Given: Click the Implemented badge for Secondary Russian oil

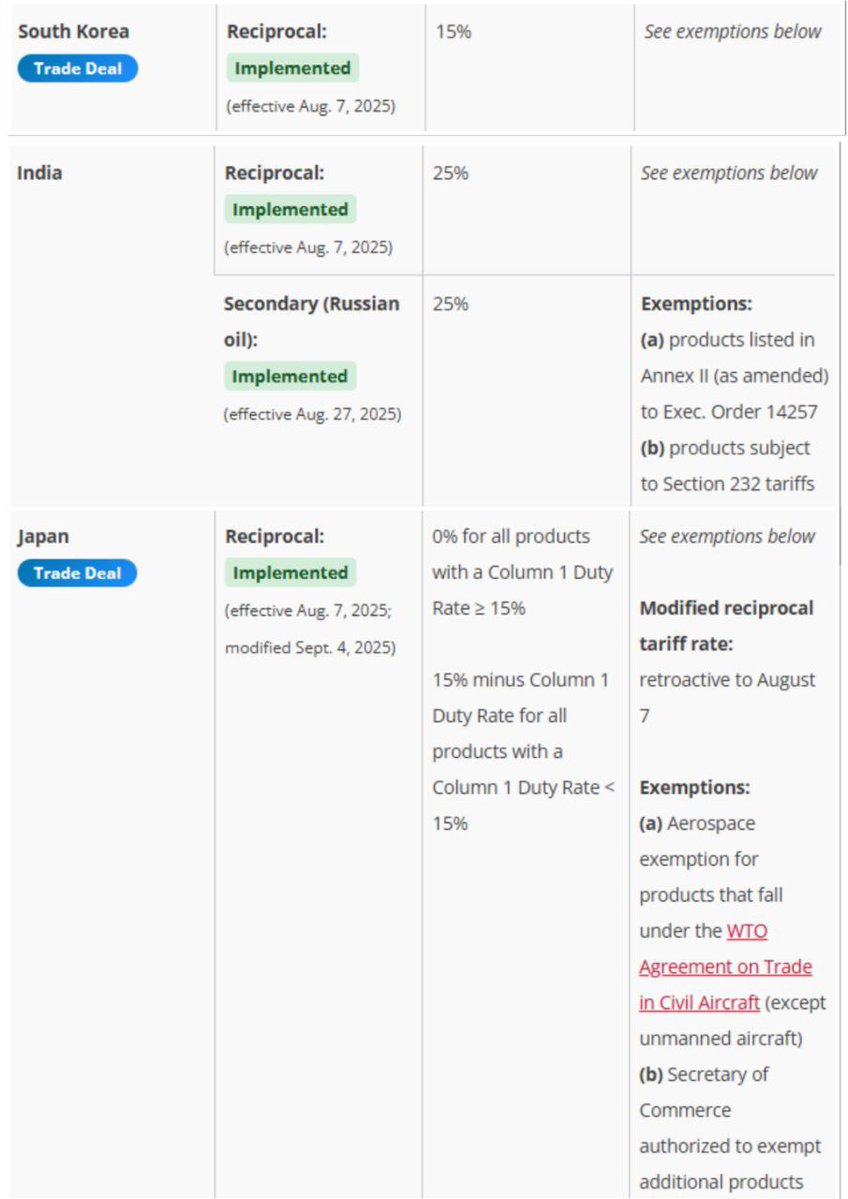Looking at the screenshot, I should pos(290,377).
